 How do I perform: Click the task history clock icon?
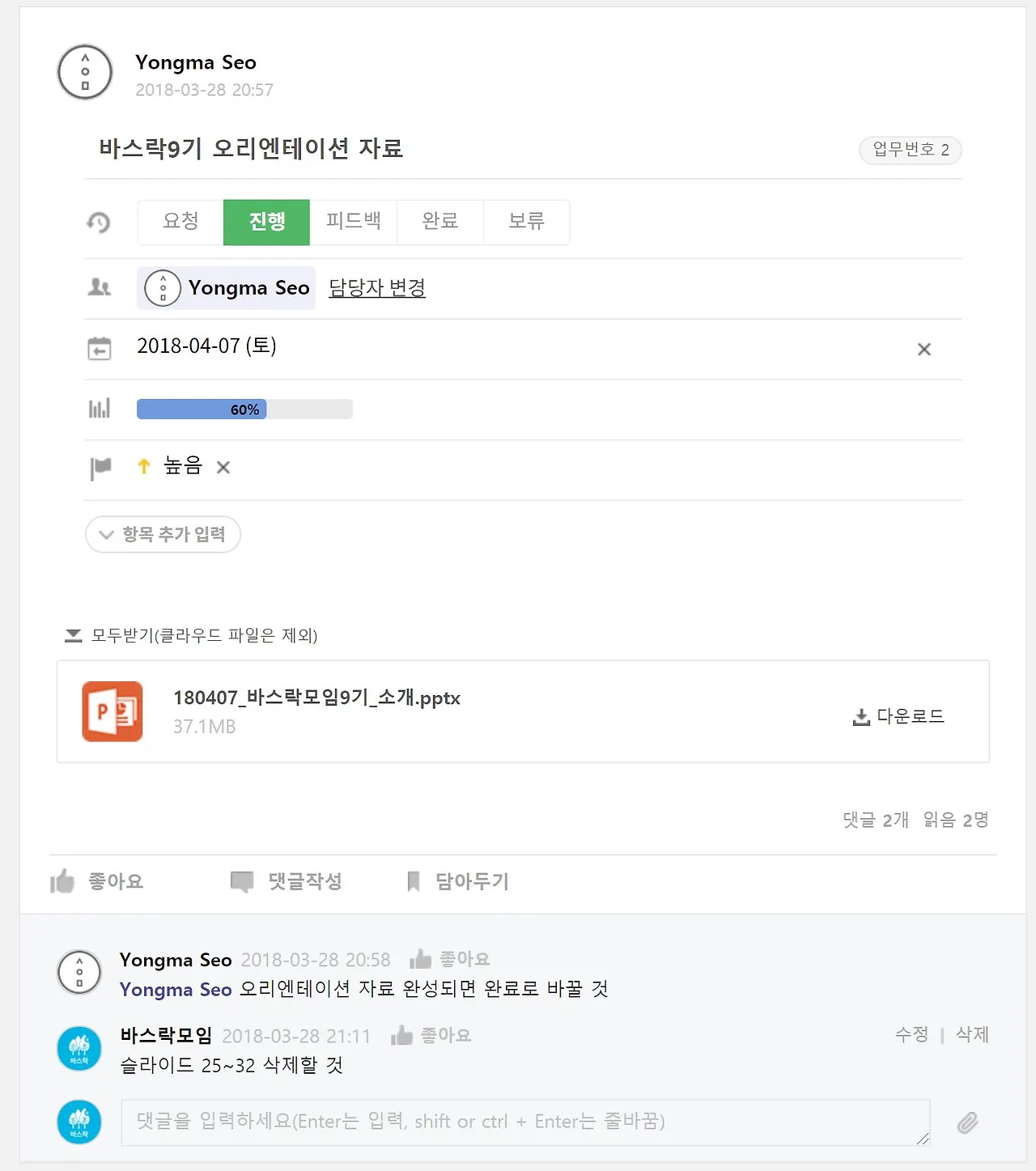(99, 222)
